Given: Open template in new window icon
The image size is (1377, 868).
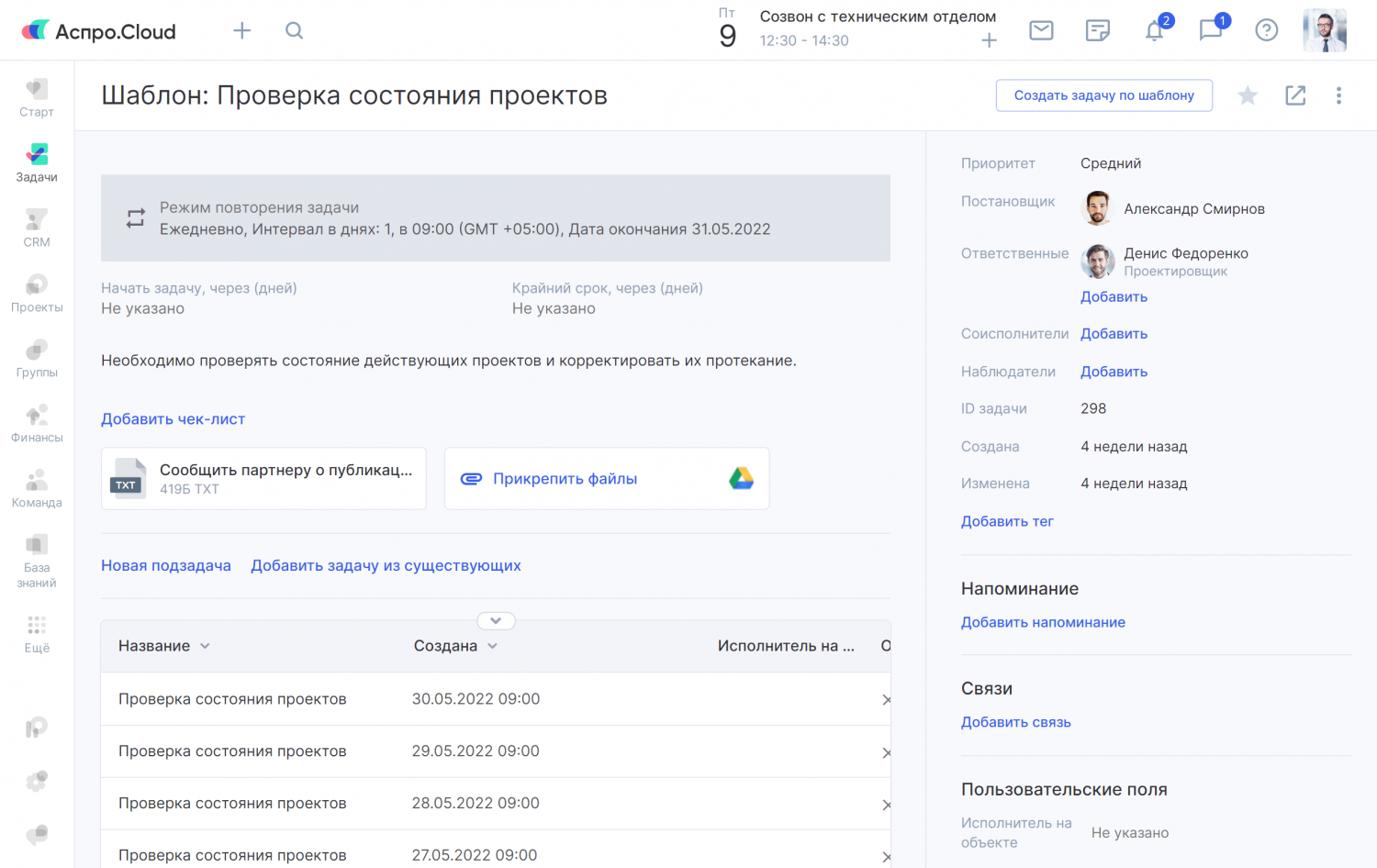Looking at the screenshot, I should [1295, 95].
